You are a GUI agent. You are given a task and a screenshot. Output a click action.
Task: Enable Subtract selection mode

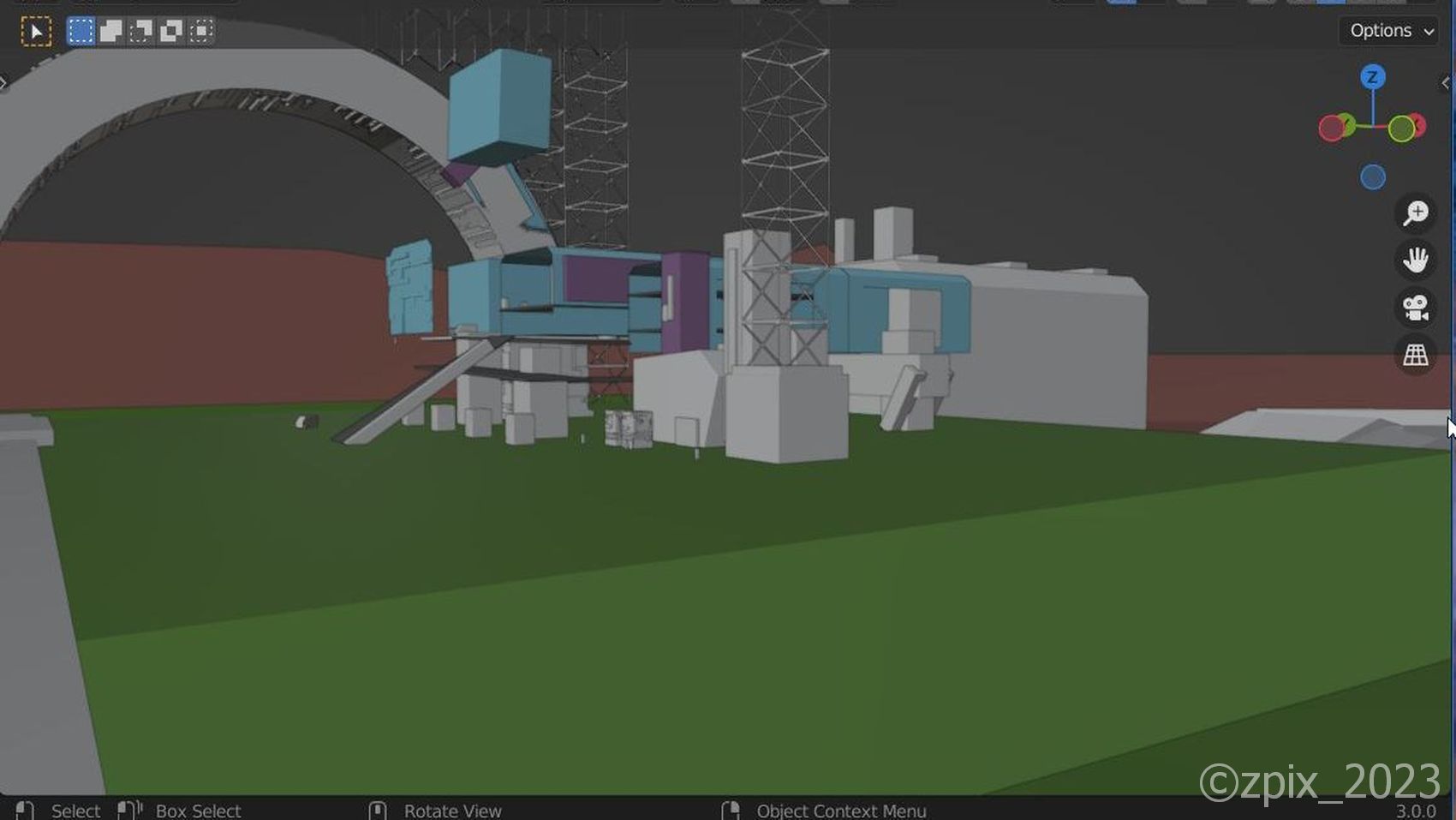click(140, 32)
